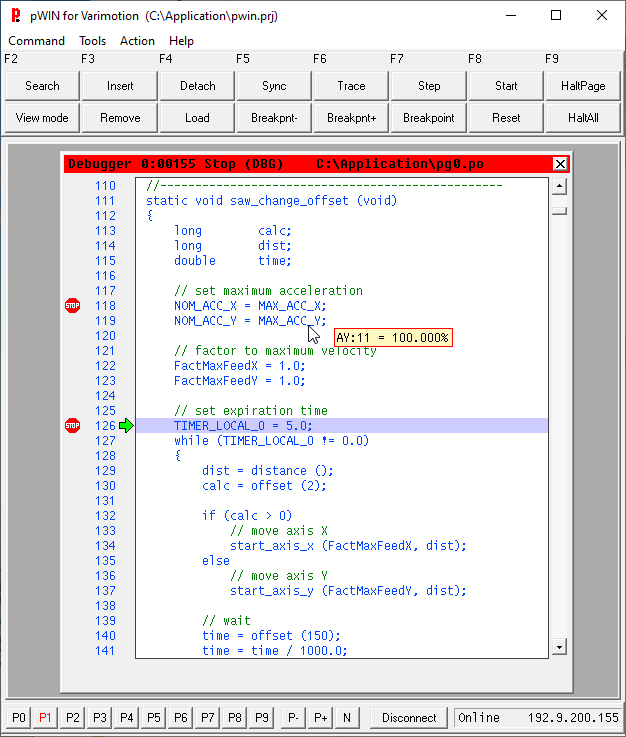Click the breakpoint stop icon at line 126
Viewport: 626px width, 737px height.
tap(72, 426)
